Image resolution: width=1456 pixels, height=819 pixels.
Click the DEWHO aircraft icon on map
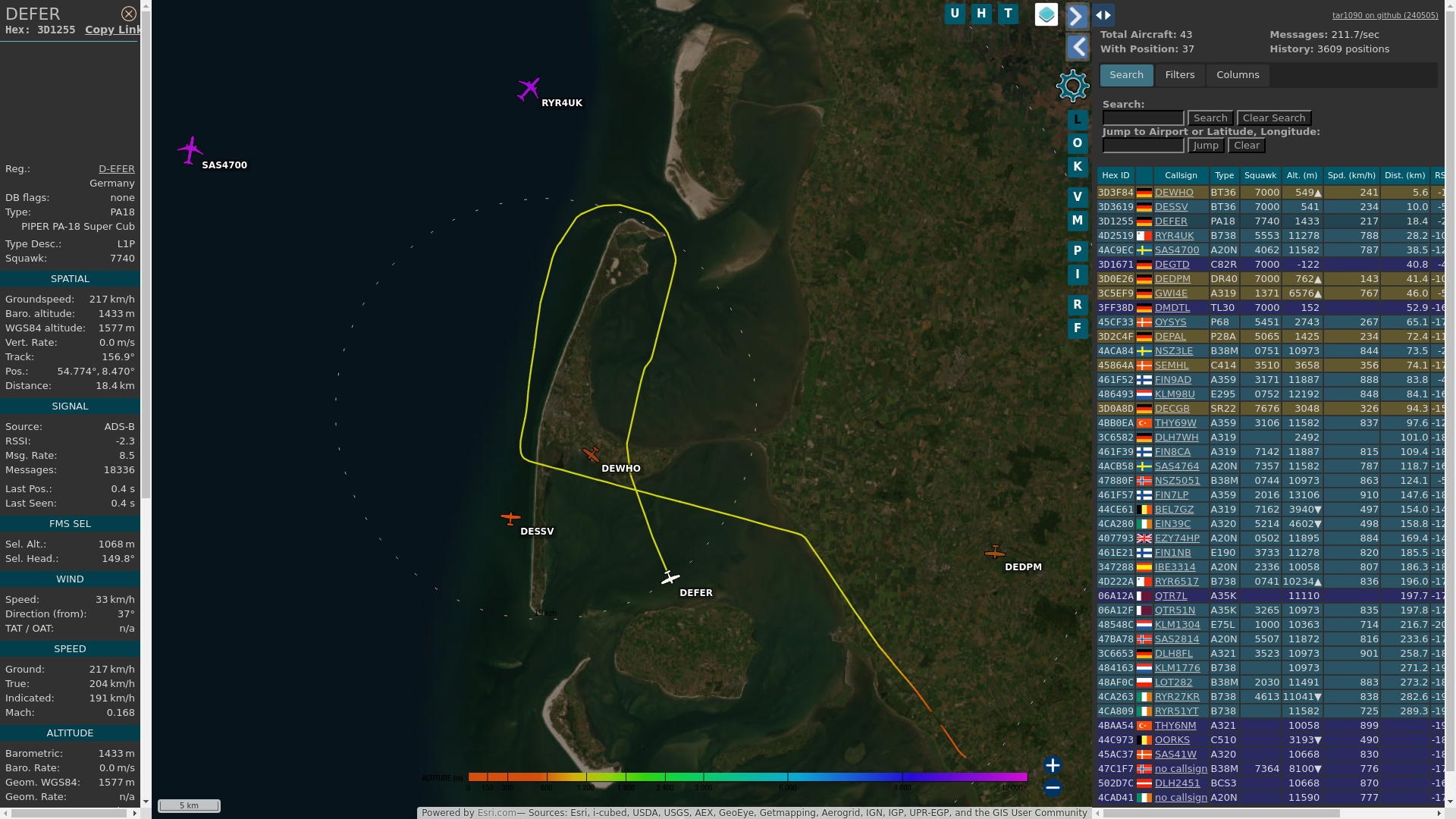[x=591, y=454]
